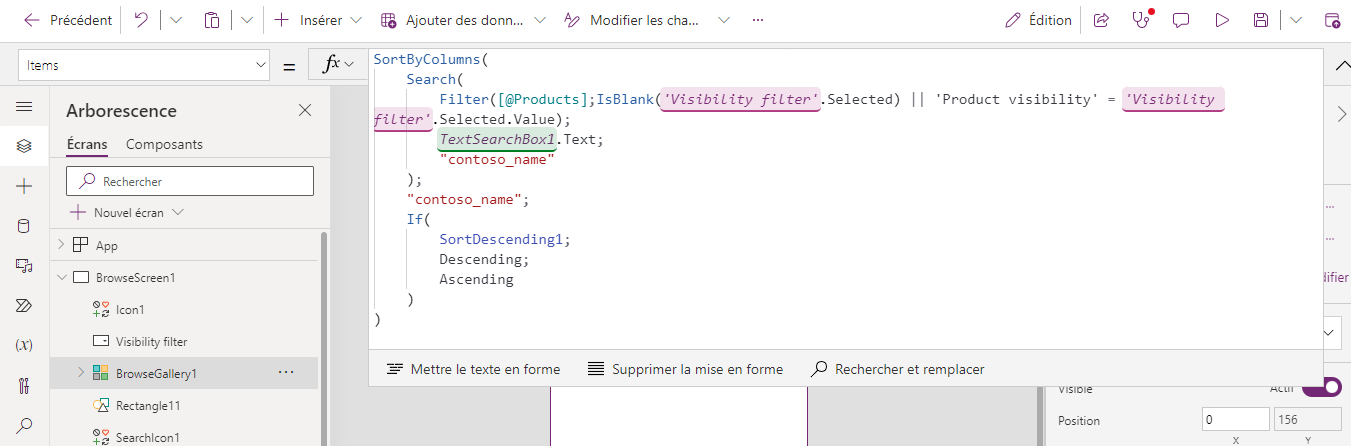Click the paste clipboard icon
Viewport: 1351px width, 446px height.
pyautogui.click(x=212, y=20)
